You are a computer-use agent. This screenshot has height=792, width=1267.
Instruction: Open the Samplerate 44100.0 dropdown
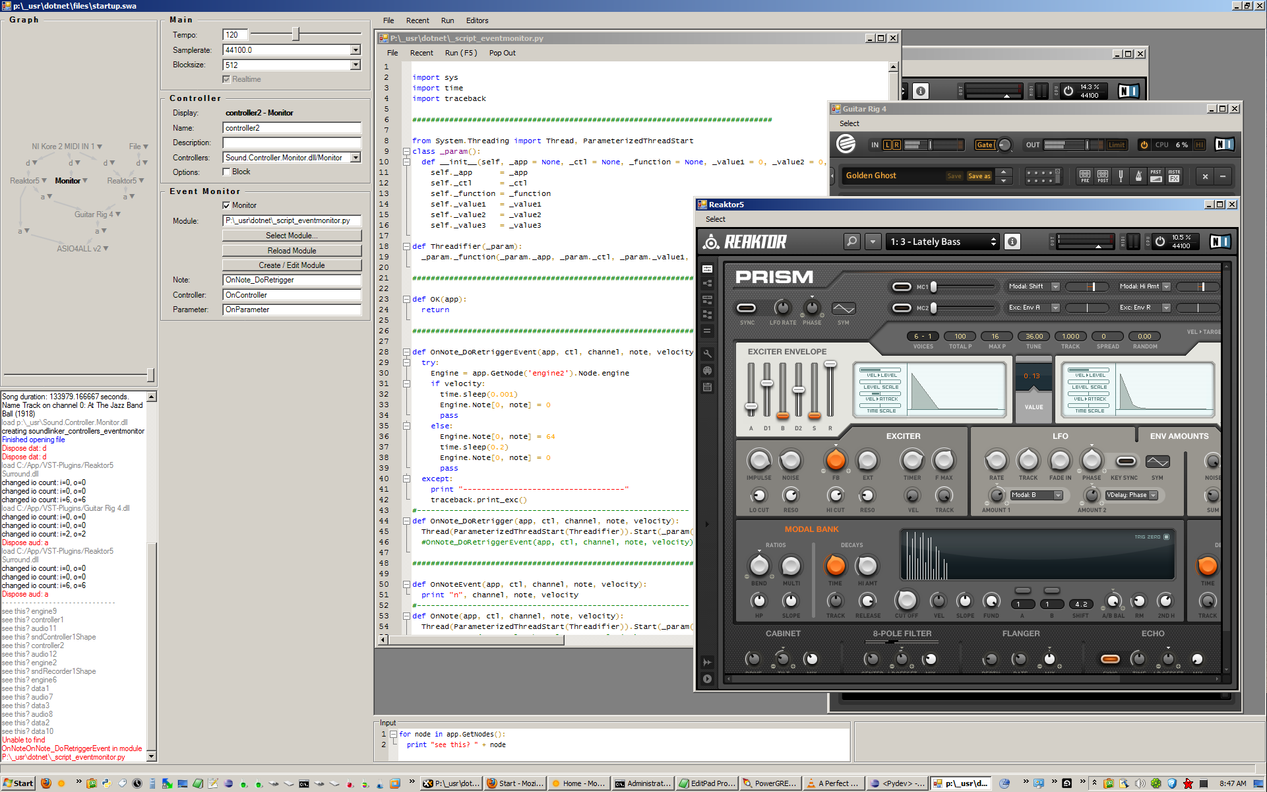(355, 50)
